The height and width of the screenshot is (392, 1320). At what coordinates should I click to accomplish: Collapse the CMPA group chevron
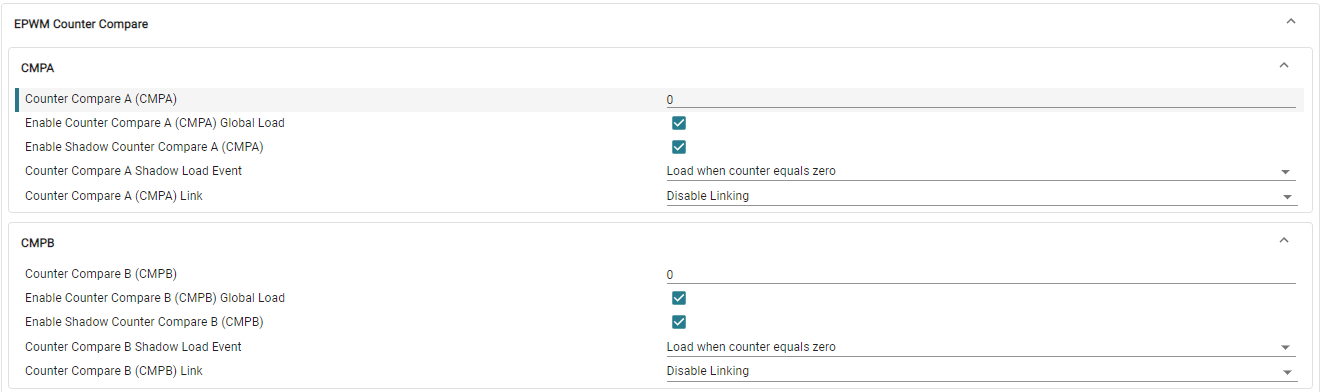1284,66
